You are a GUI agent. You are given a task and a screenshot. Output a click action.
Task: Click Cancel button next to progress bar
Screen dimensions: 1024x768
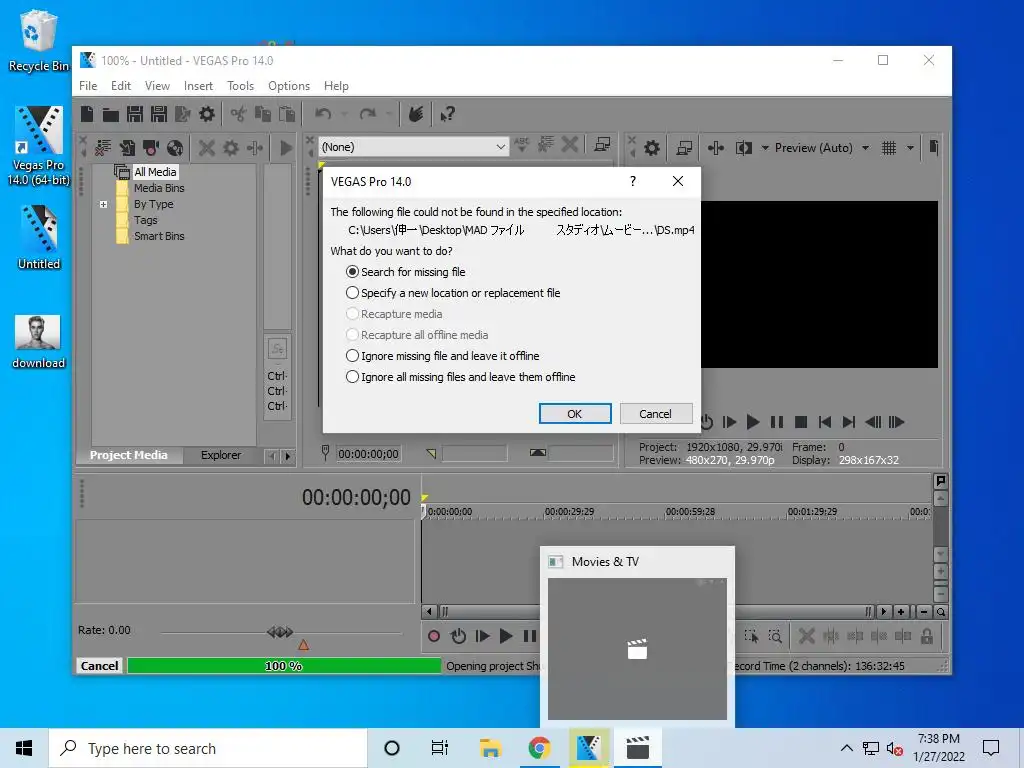[x=99, y=665]
